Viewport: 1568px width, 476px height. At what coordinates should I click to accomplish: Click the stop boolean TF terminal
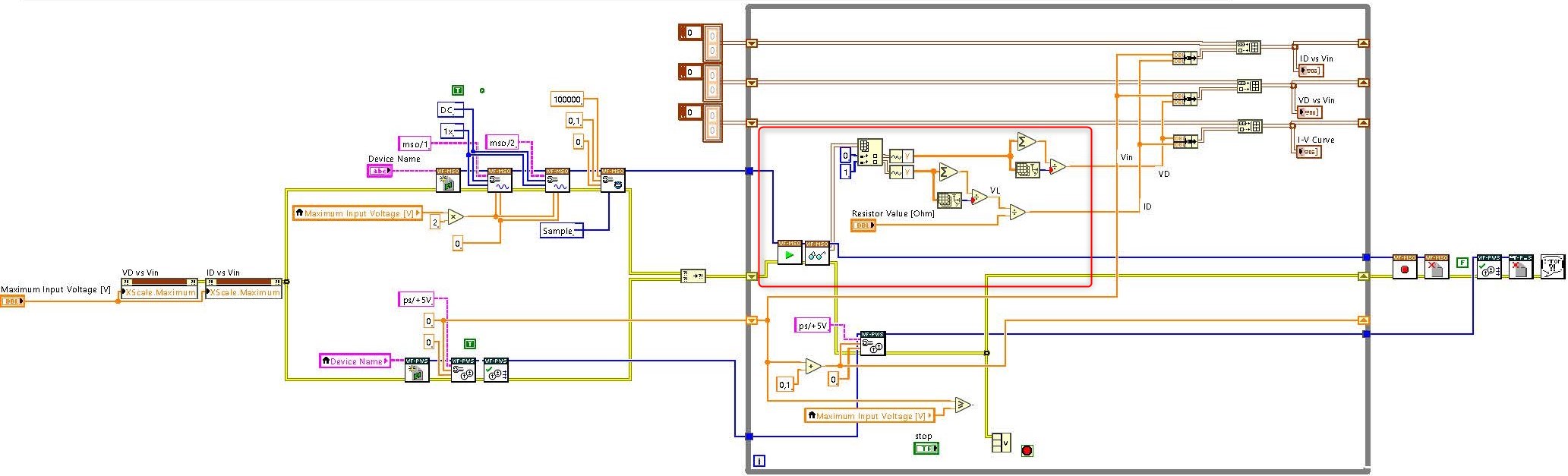[926, 448]
